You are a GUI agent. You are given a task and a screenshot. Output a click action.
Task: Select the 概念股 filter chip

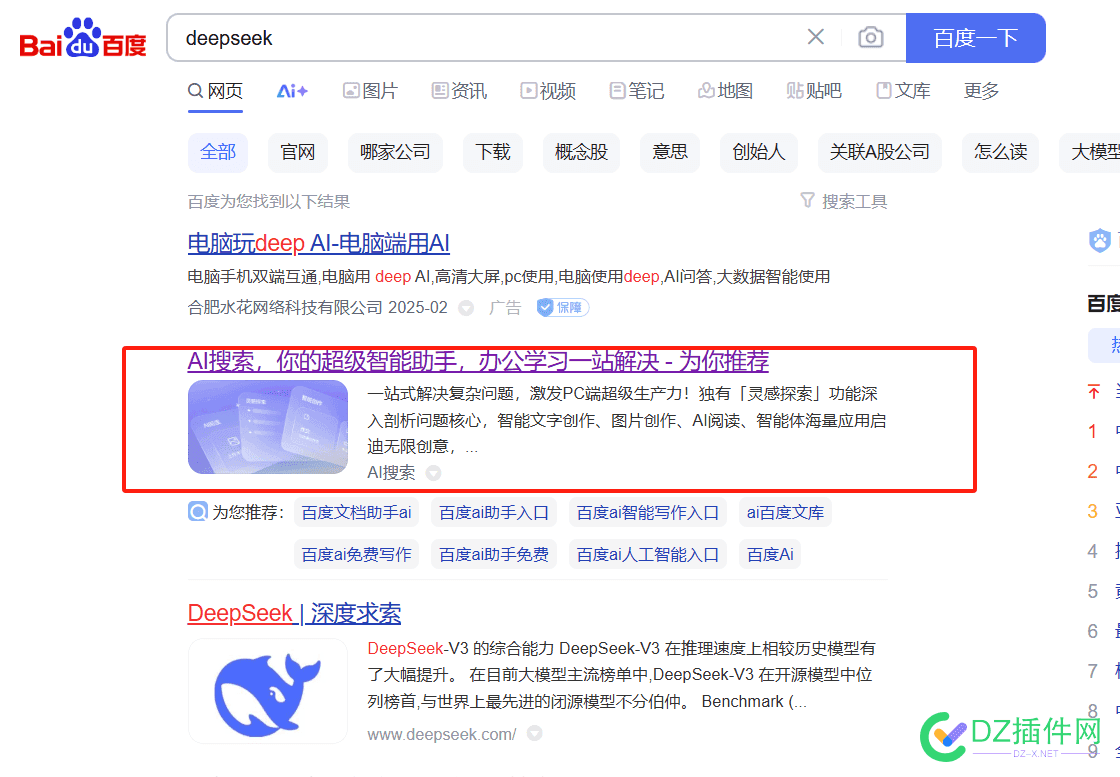pyautogui.click(x=581, y=152)
